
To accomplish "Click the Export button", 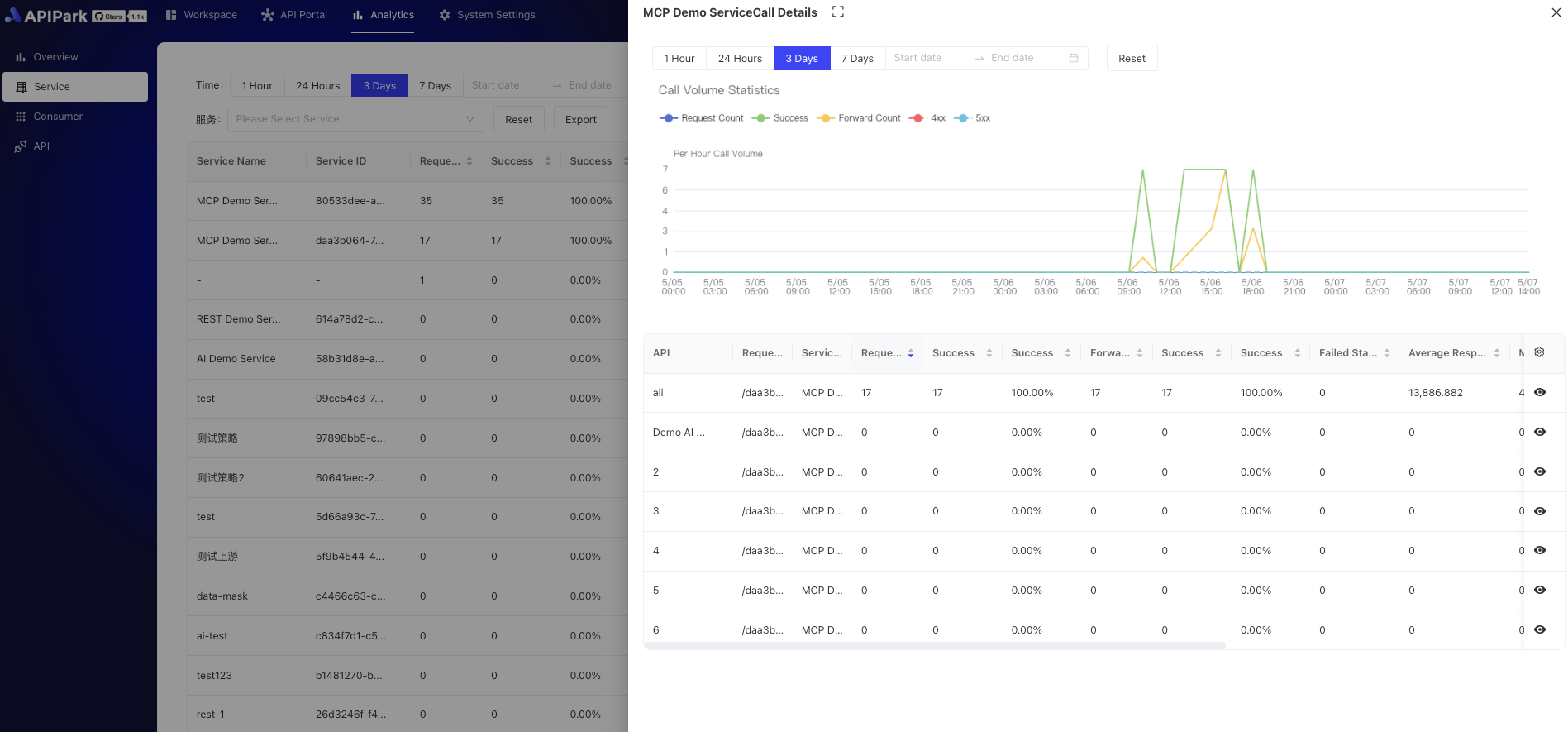I will point(580,120).
